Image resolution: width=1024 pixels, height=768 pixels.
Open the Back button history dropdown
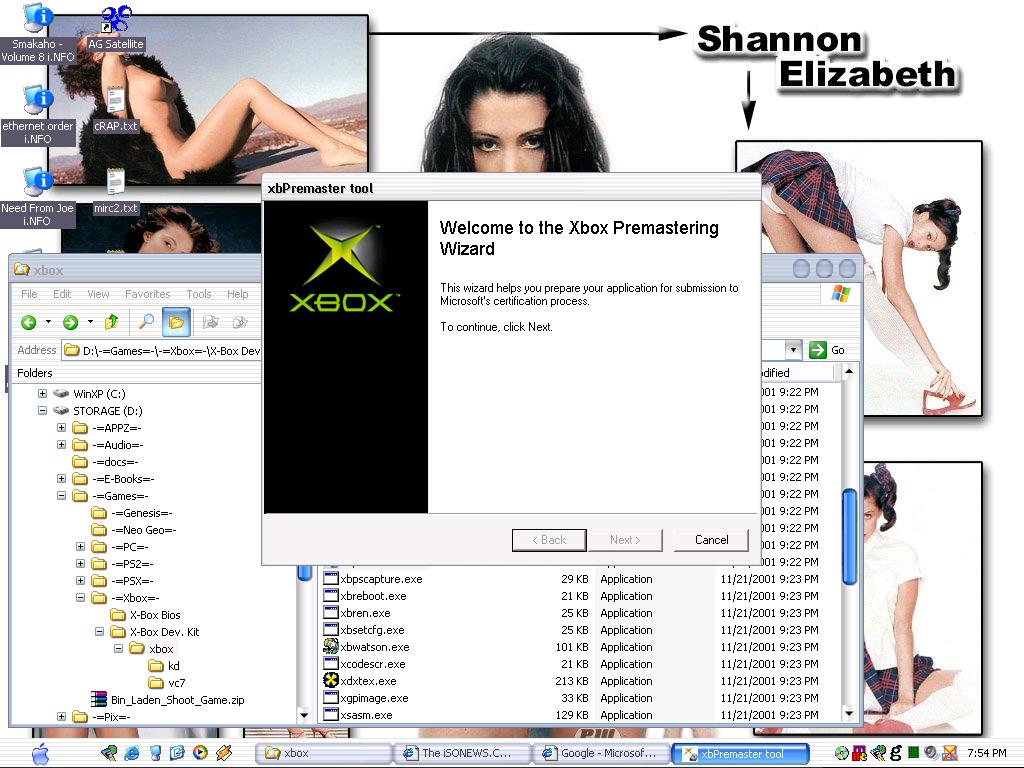coord(48,322)
